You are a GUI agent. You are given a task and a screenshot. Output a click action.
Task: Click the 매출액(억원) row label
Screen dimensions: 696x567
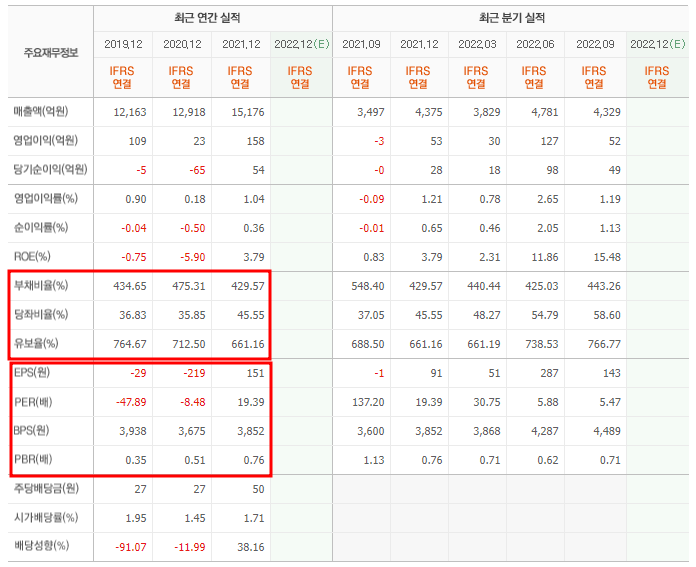[x=41, y=111]
